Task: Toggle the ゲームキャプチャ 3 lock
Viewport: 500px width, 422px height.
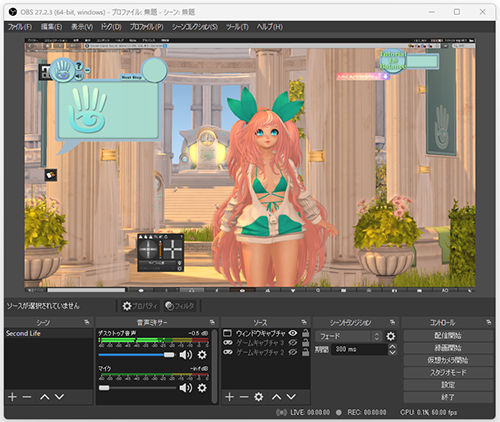Action: click(305, 343)
